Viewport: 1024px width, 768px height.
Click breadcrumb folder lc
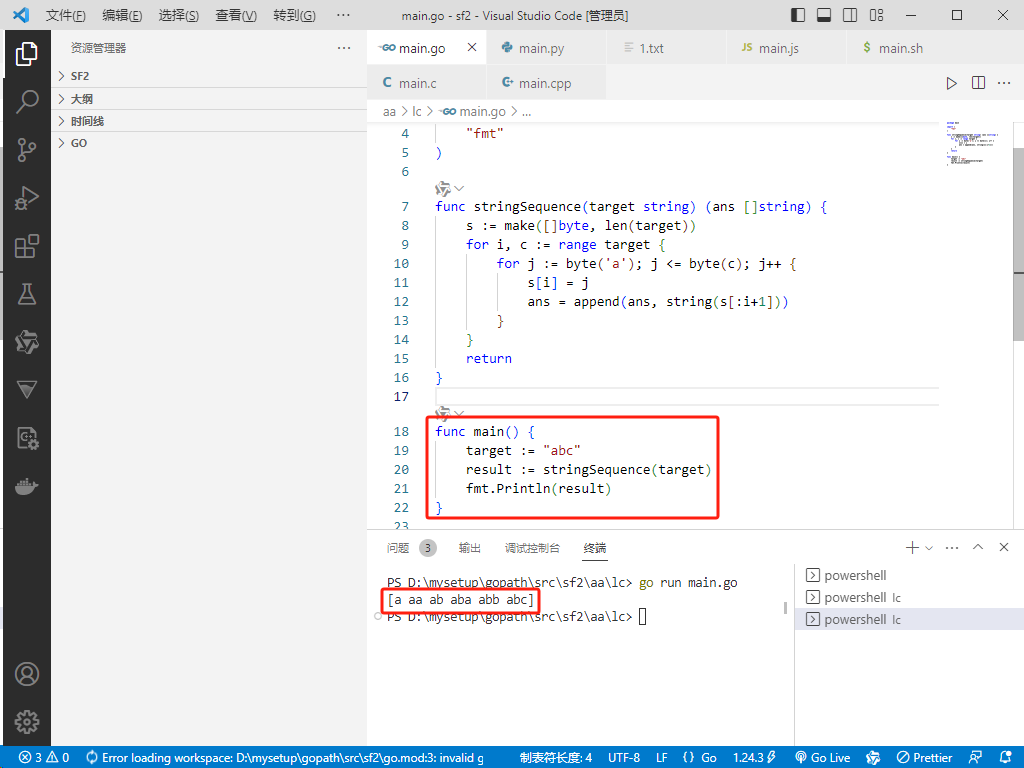tap(417, 112)
